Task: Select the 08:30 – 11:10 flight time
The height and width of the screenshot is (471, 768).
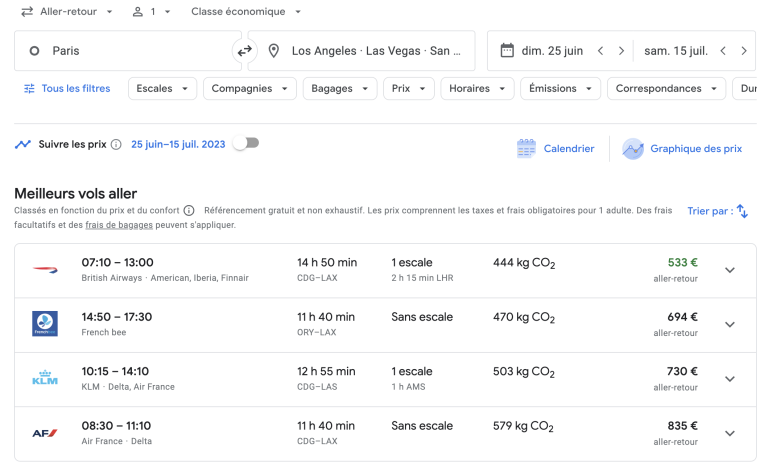Action: tap(116, 425)
